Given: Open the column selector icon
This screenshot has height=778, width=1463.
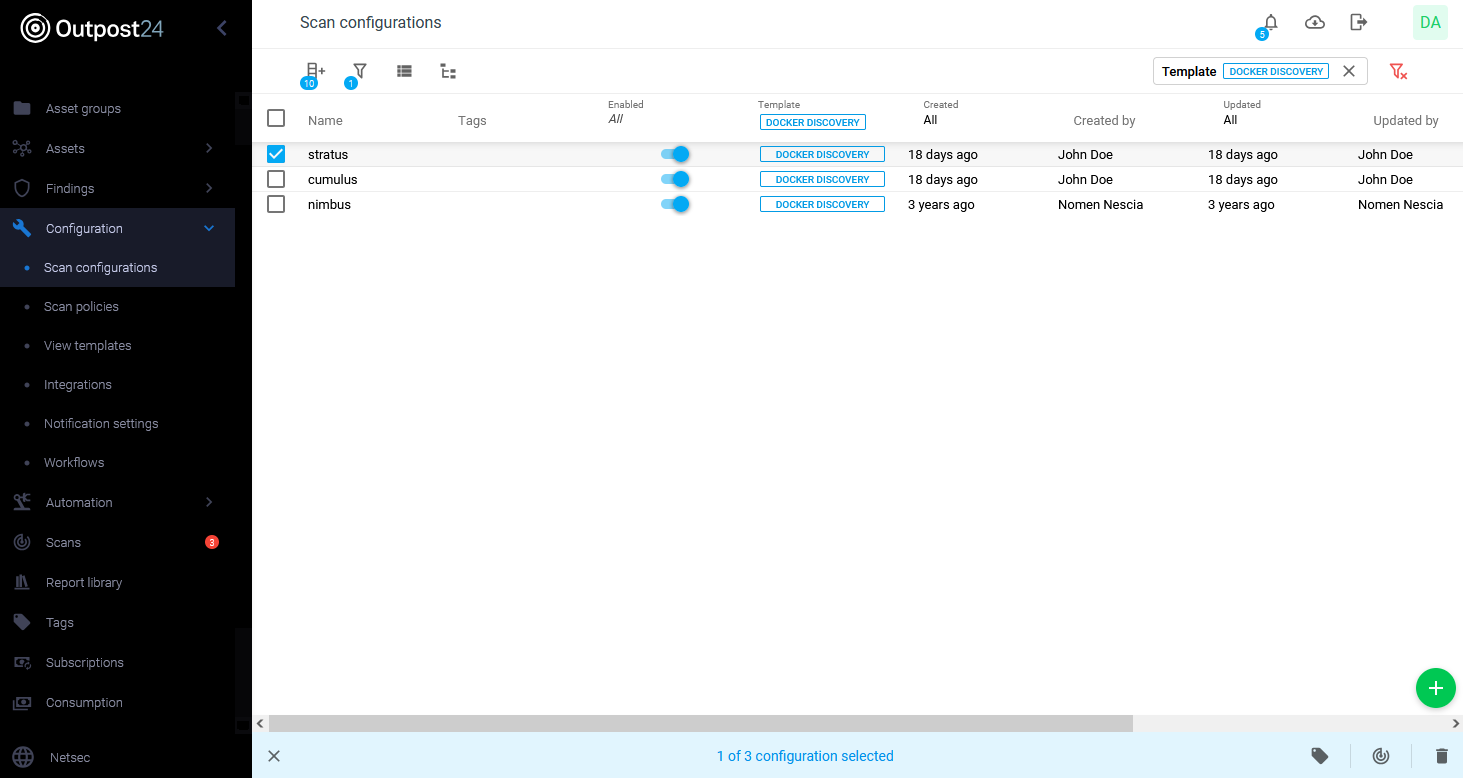Looking at the screenshot, I should coord(315,71).
